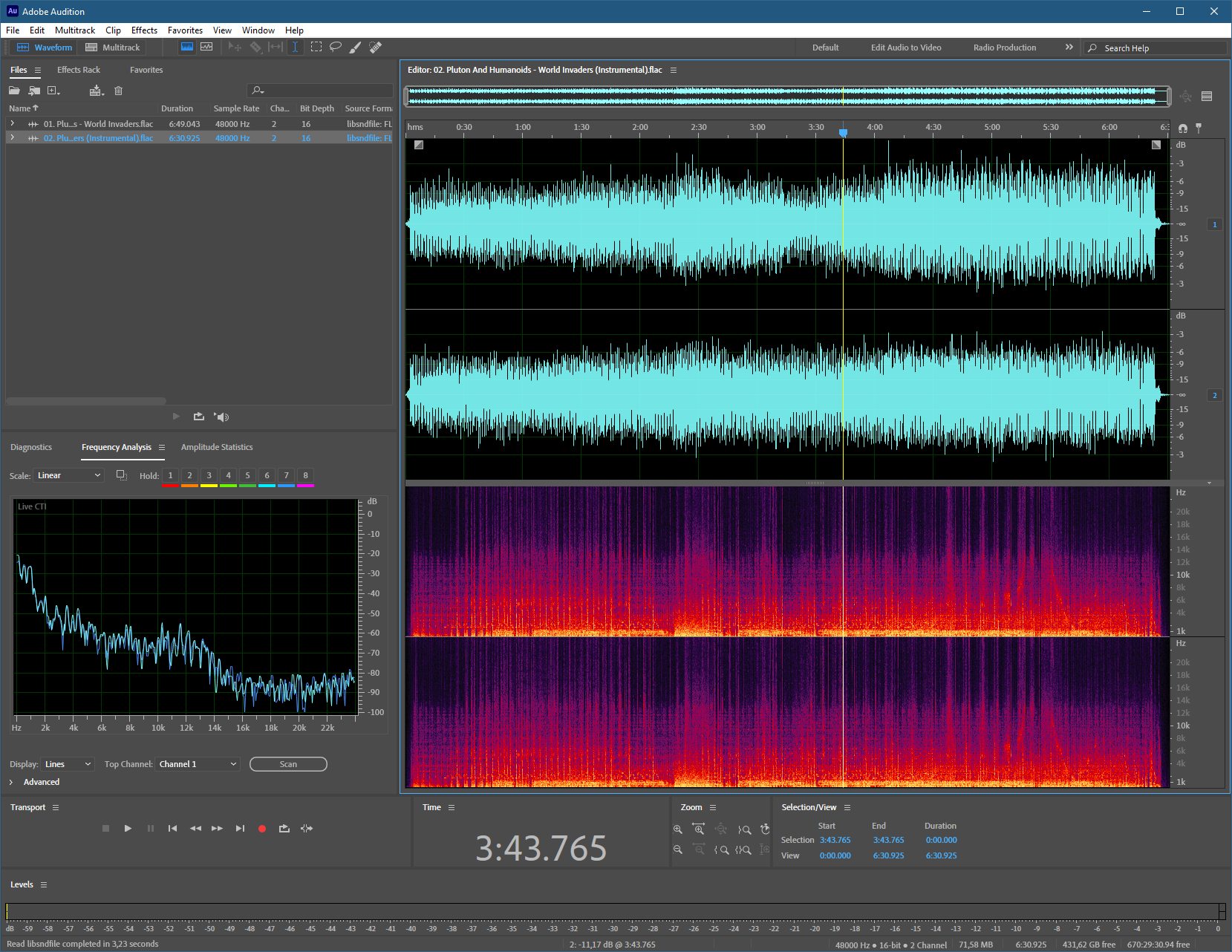Open the Zoom panel menu icon
1232x952 pixels.
tap(713, 807)
